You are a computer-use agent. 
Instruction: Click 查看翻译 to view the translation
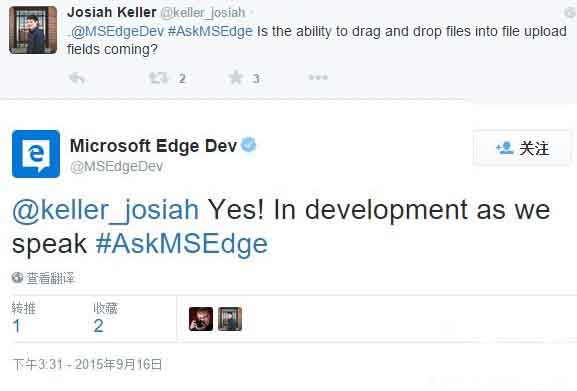(x=50, y=278)
